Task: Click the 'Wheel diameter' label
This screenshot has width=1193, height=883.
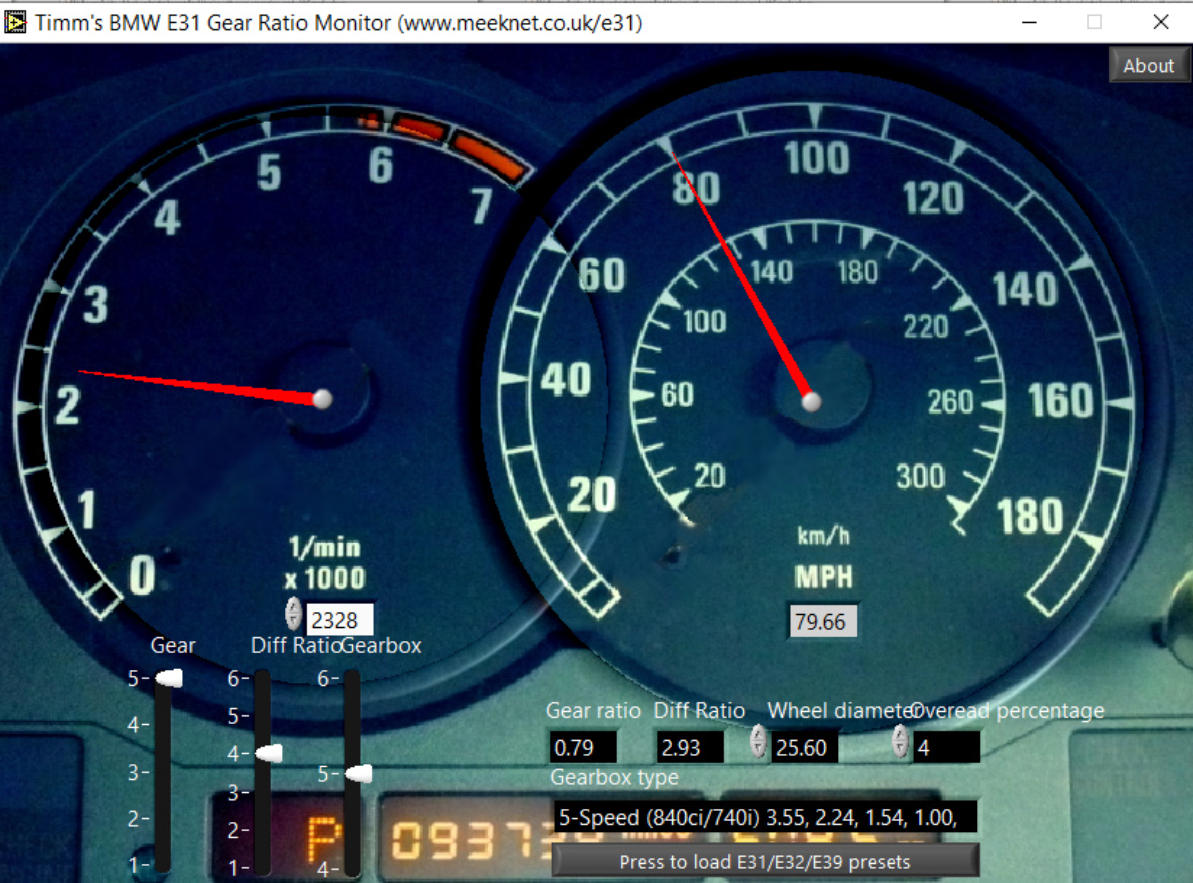Action: 840,710
